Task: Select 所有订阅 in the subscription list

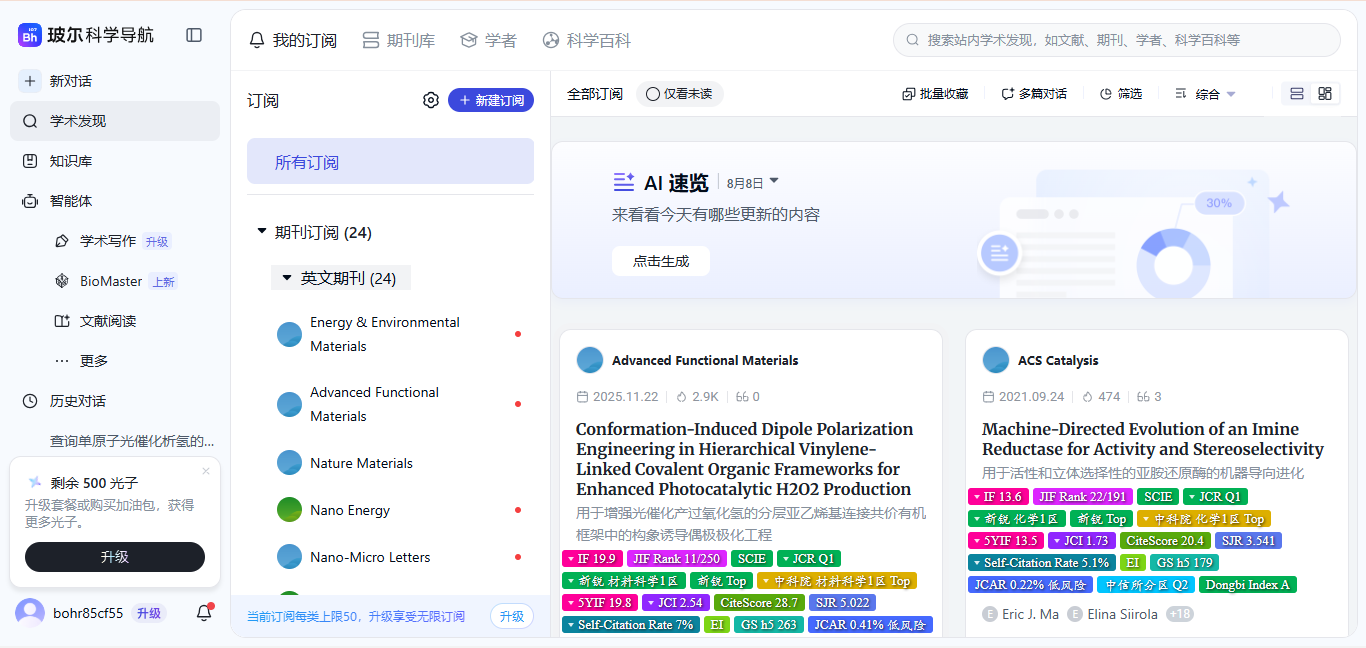Action: pyautogui.click(x=391, y=161)
